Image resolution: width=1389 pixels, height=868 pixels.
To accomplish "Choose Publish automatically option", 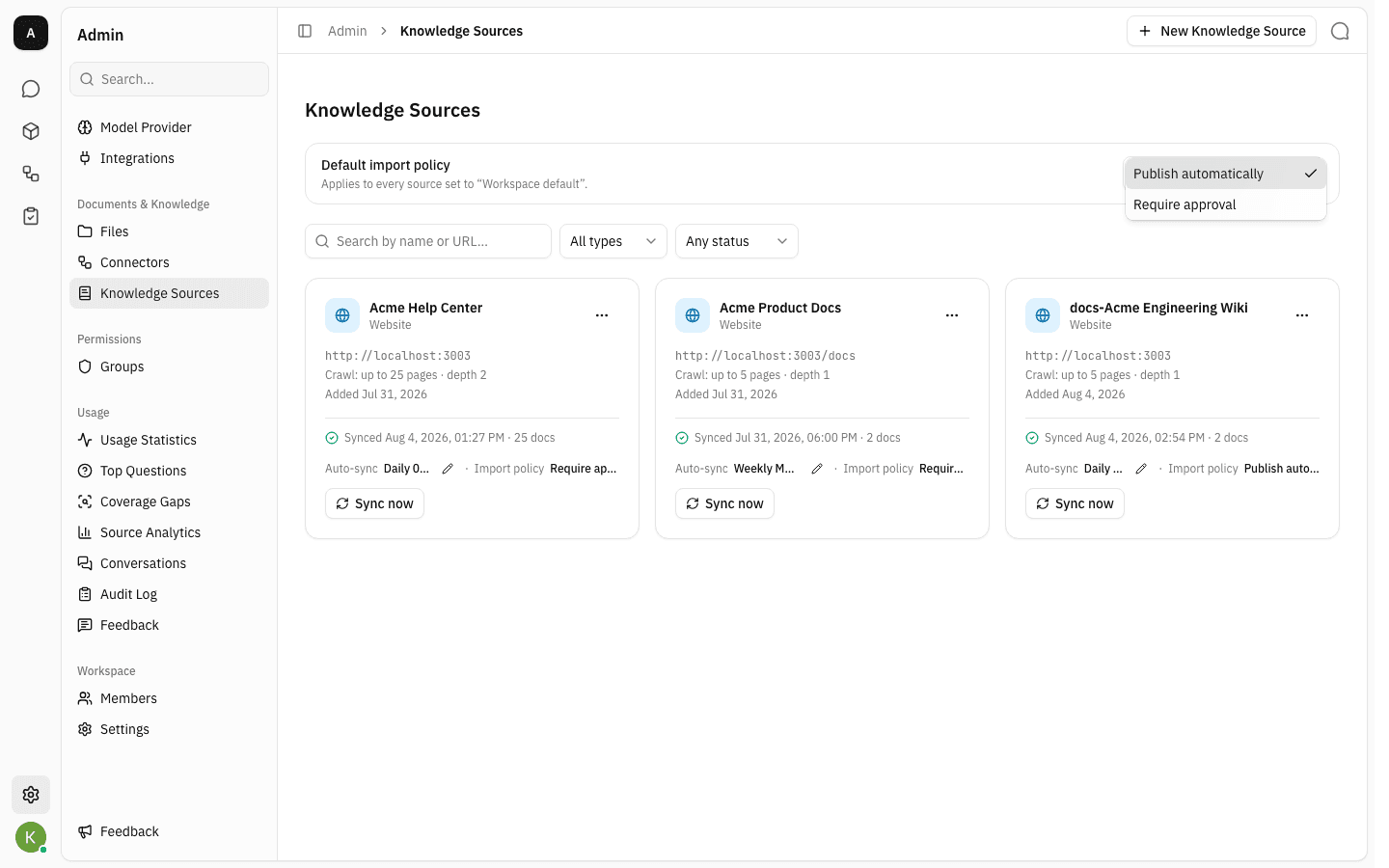I will (x=1225, y=174).
